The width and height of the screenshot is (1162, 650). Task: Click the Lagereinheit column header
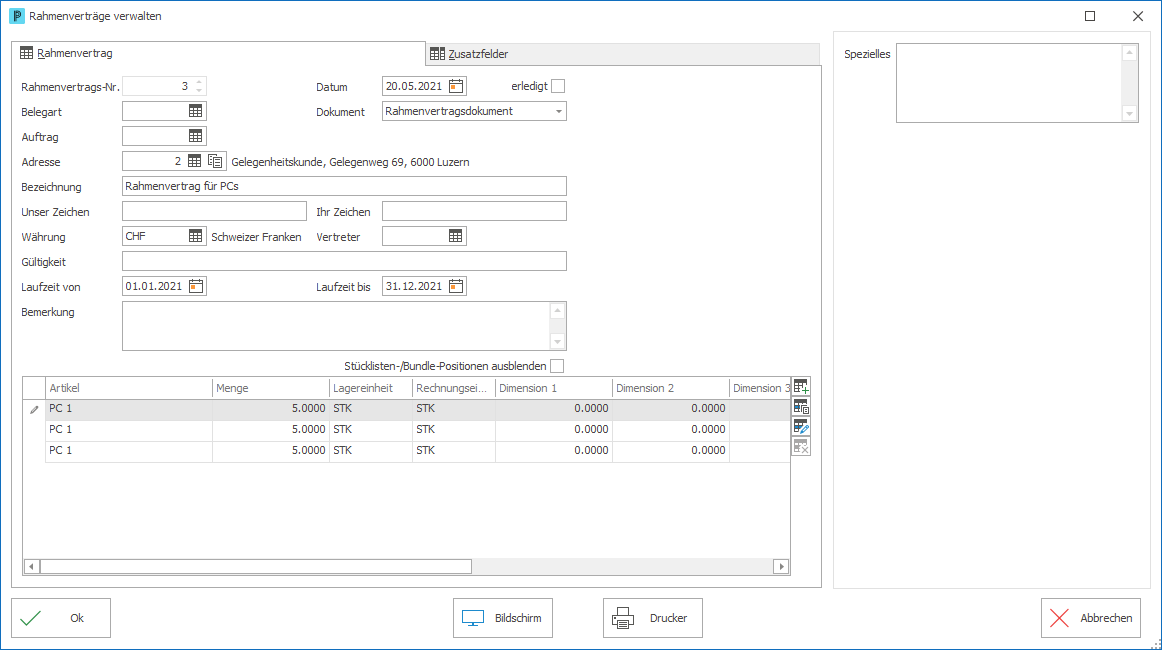coord(371,388)
